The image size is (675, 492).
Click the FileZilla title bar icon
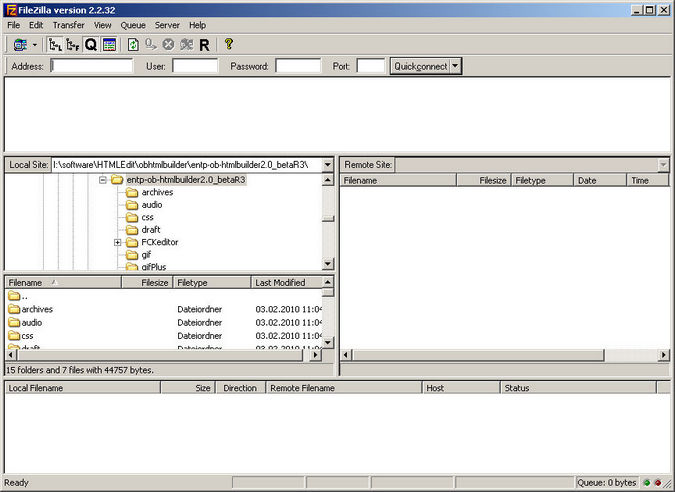11,10
